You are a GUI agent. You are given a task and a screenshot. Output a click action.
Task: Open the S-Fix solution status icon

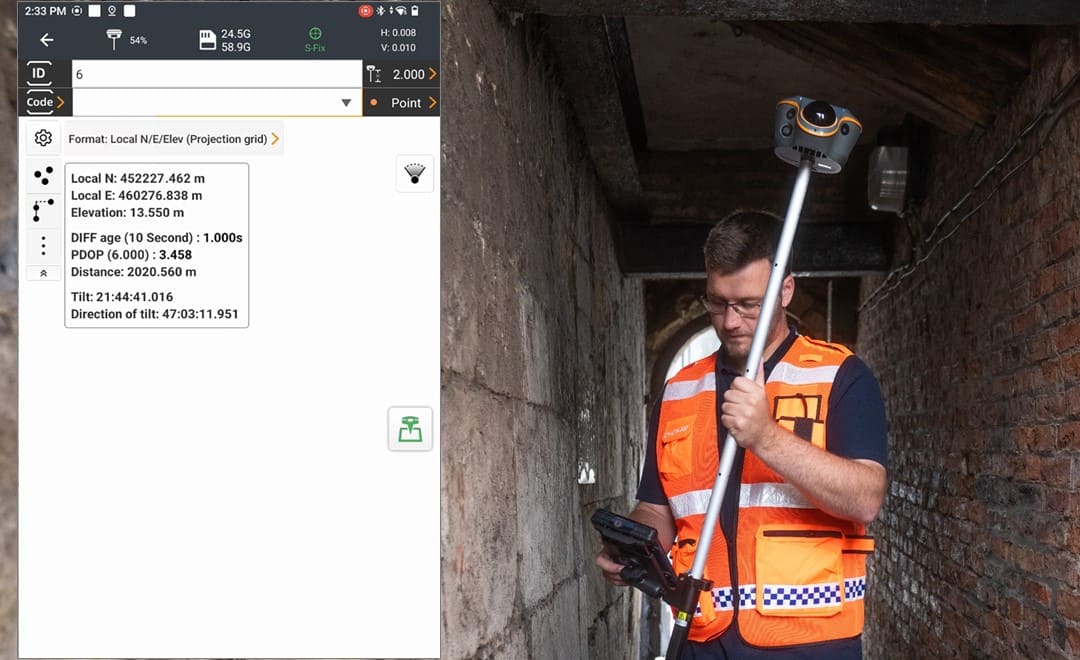coord(315,40)
